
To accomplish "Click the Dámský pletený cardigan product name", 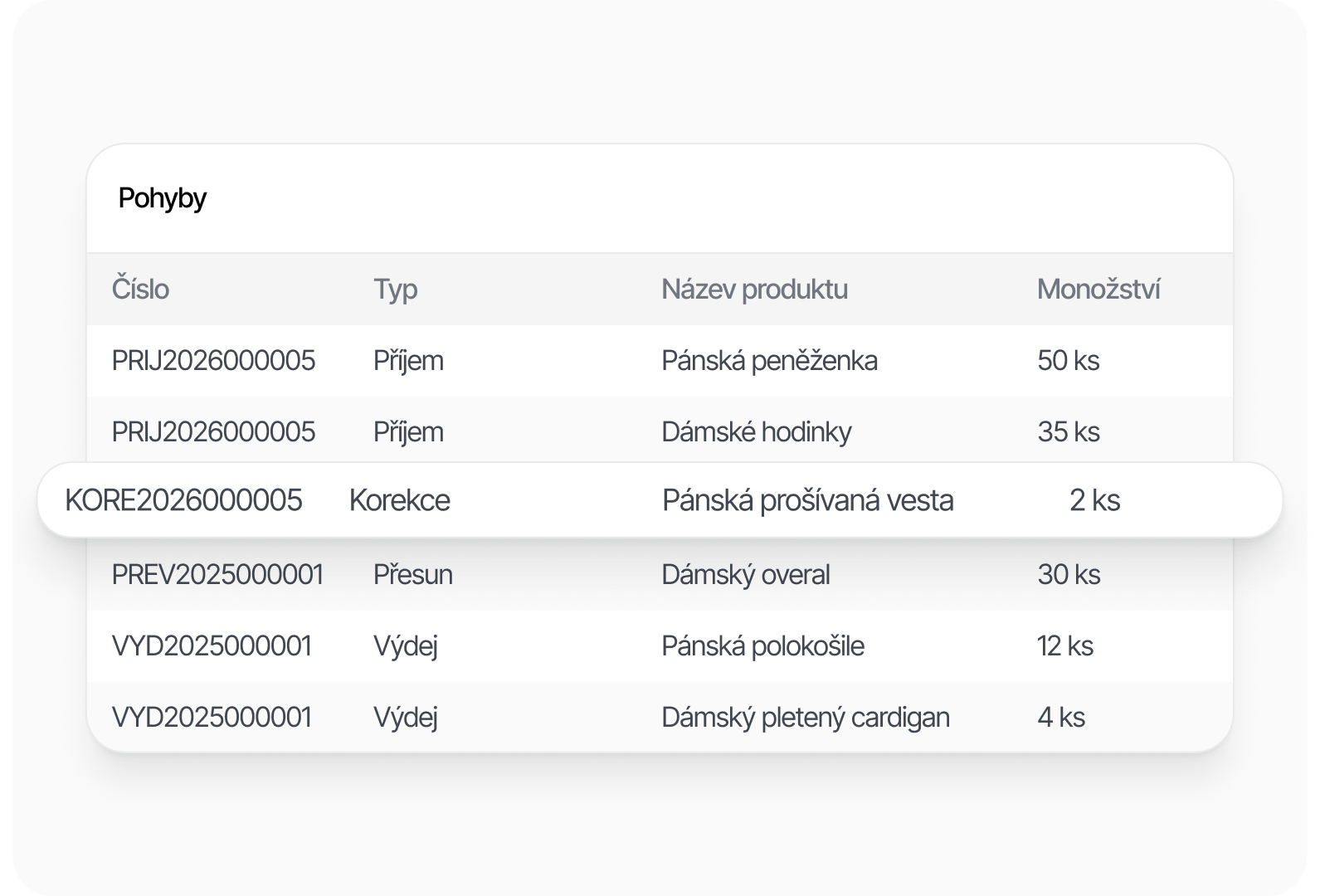I will 805,718.
